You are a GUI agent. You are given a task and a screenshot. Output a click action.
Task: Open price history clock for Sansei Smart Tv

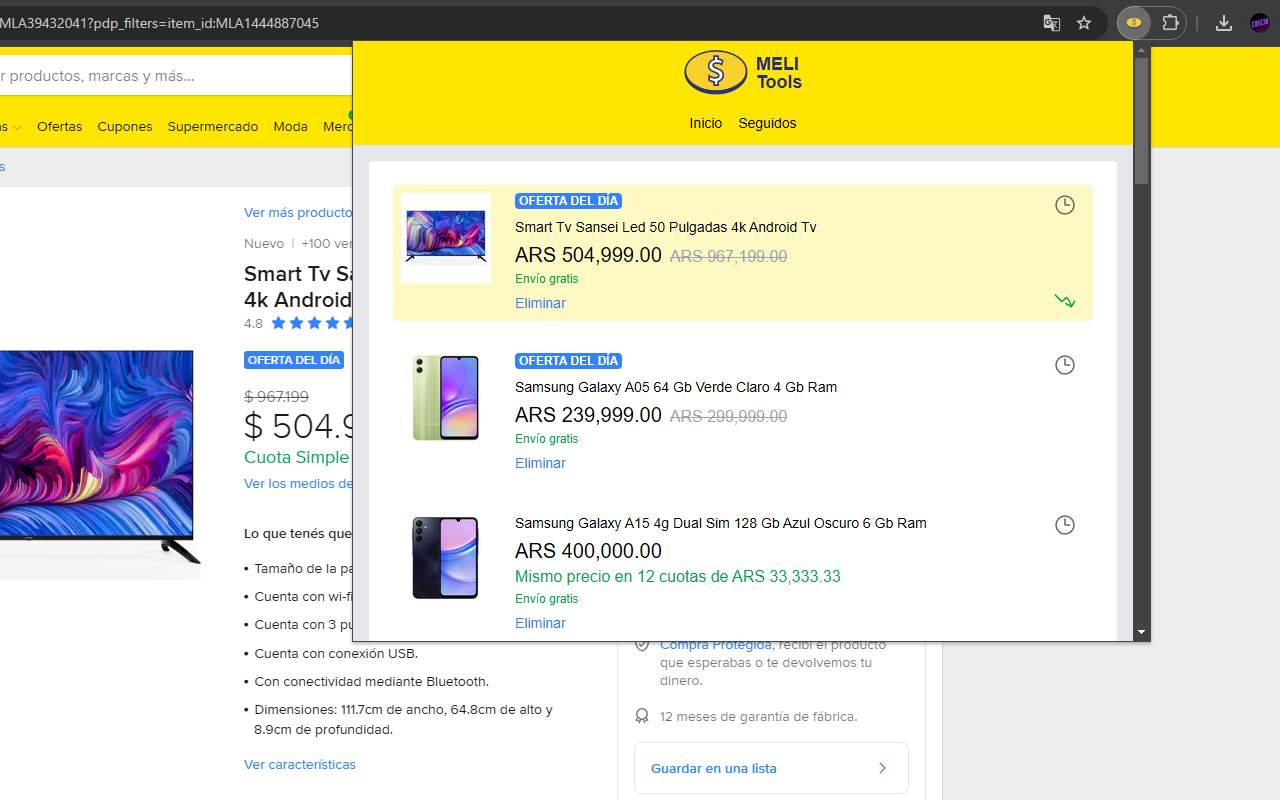(1065, 205)
